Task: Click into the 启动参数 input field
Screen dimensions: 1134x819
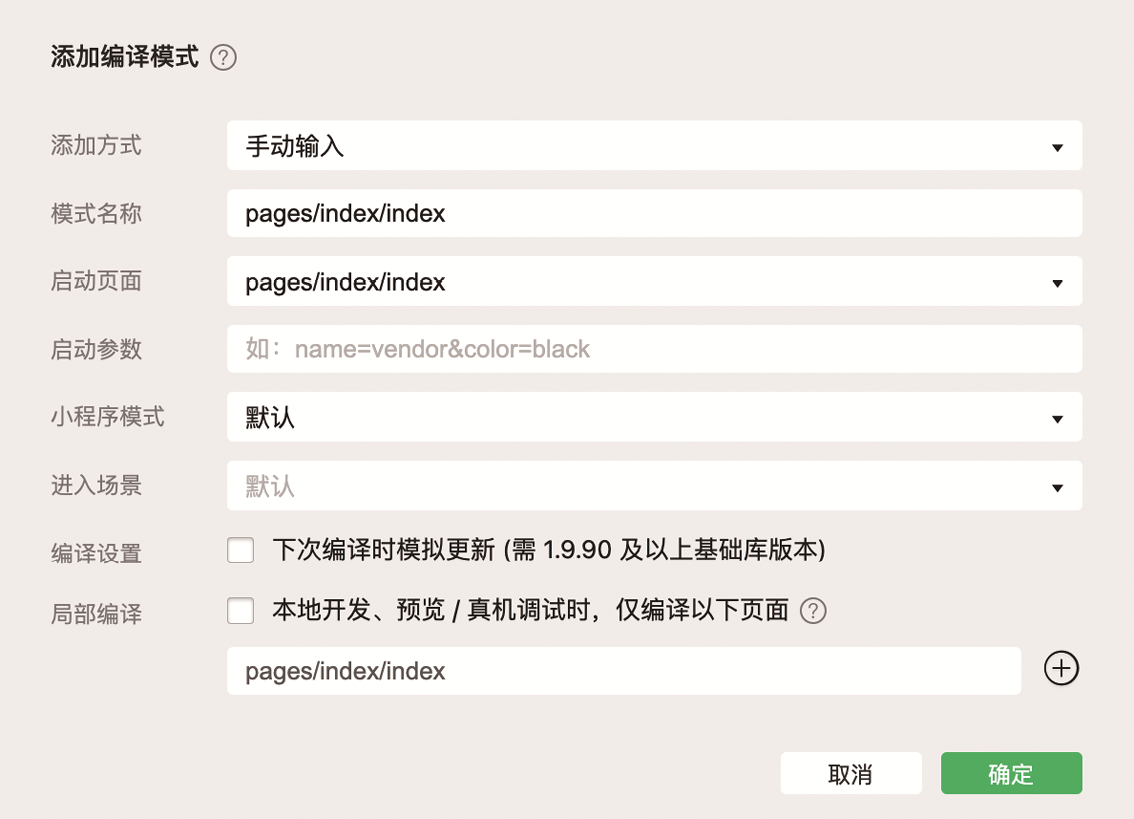Action: (655, 349)
